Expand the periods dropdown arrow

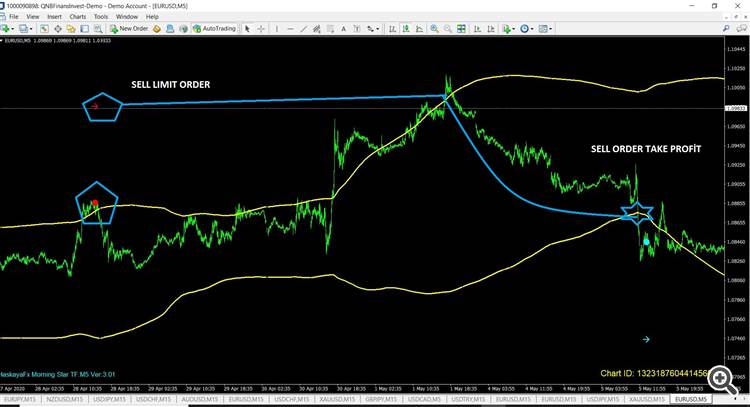tap(532, 29)
